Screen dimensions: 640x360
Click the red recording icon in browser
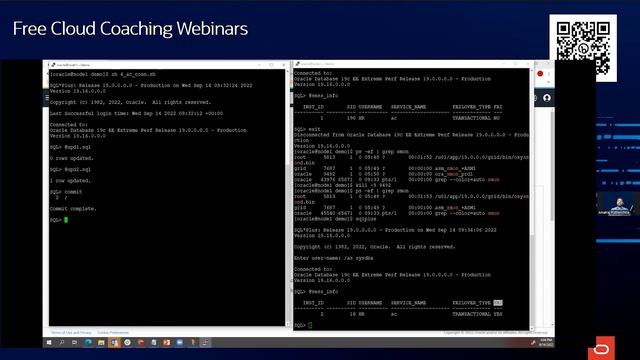tap(540, 73)
